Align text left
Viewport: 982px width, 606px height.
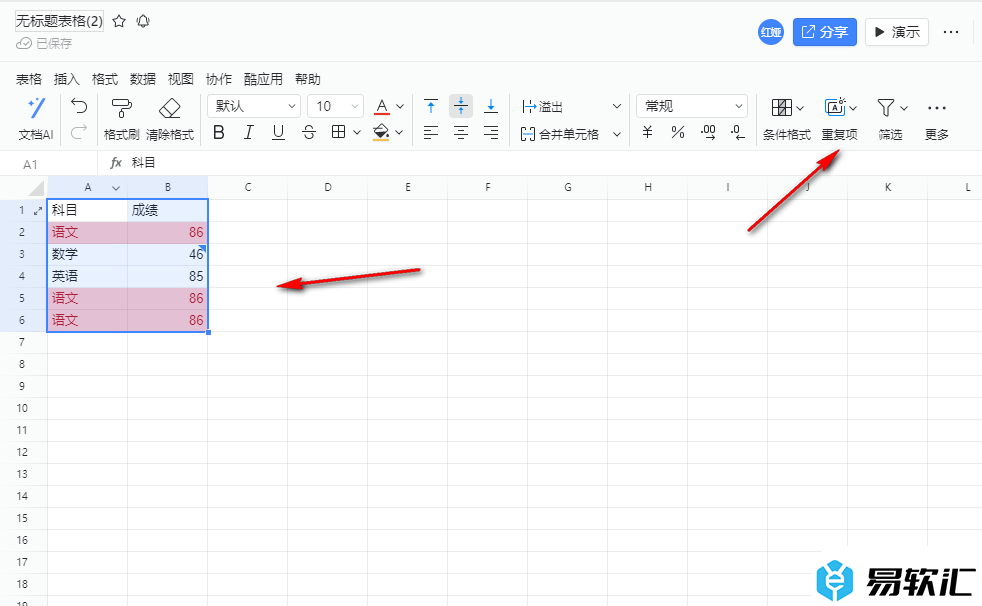point(431,132)
